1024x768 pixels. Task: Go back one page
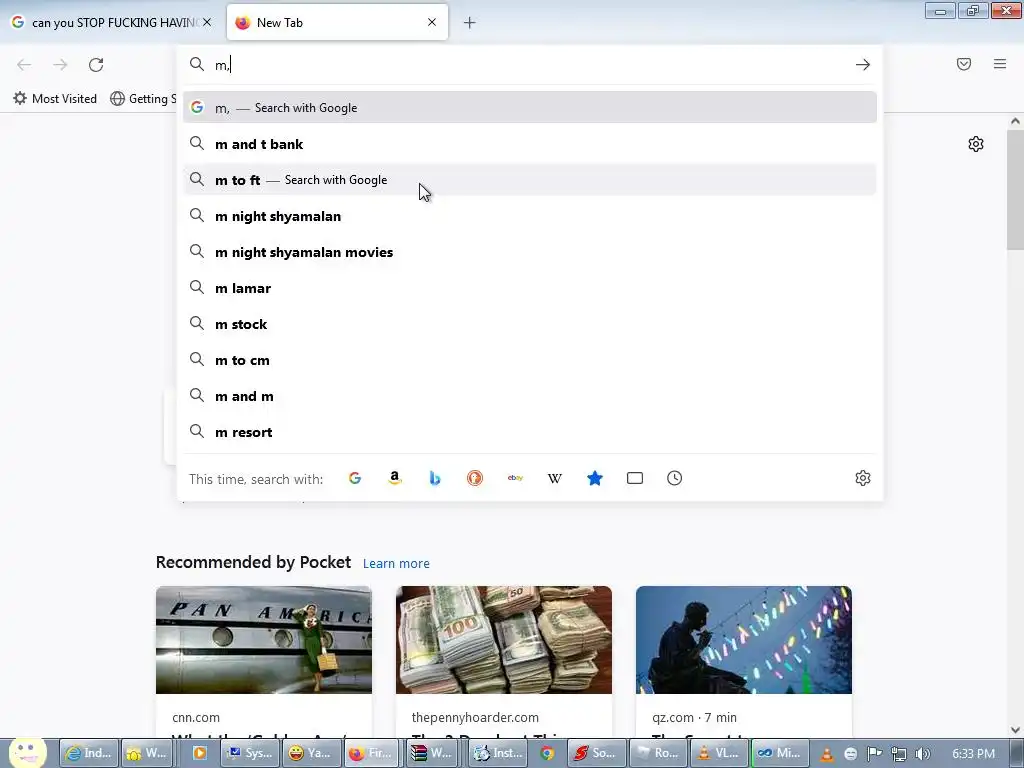pyautogui.click(x=24, y=64)
